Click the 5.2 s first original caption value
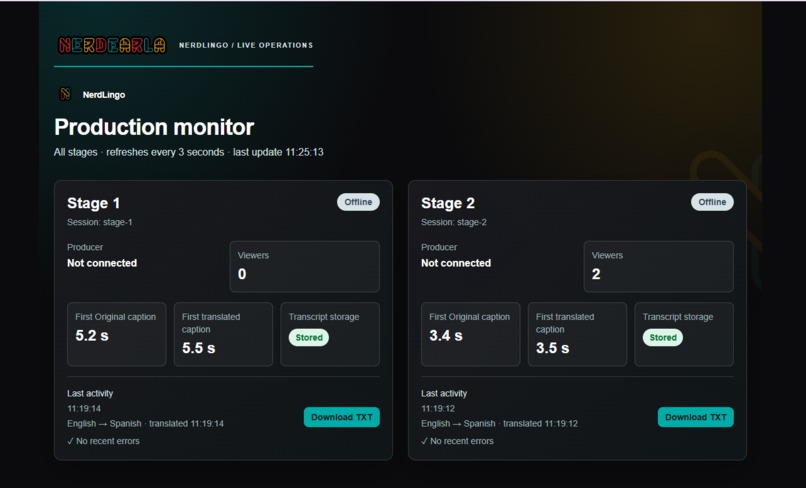 point(92,336)
